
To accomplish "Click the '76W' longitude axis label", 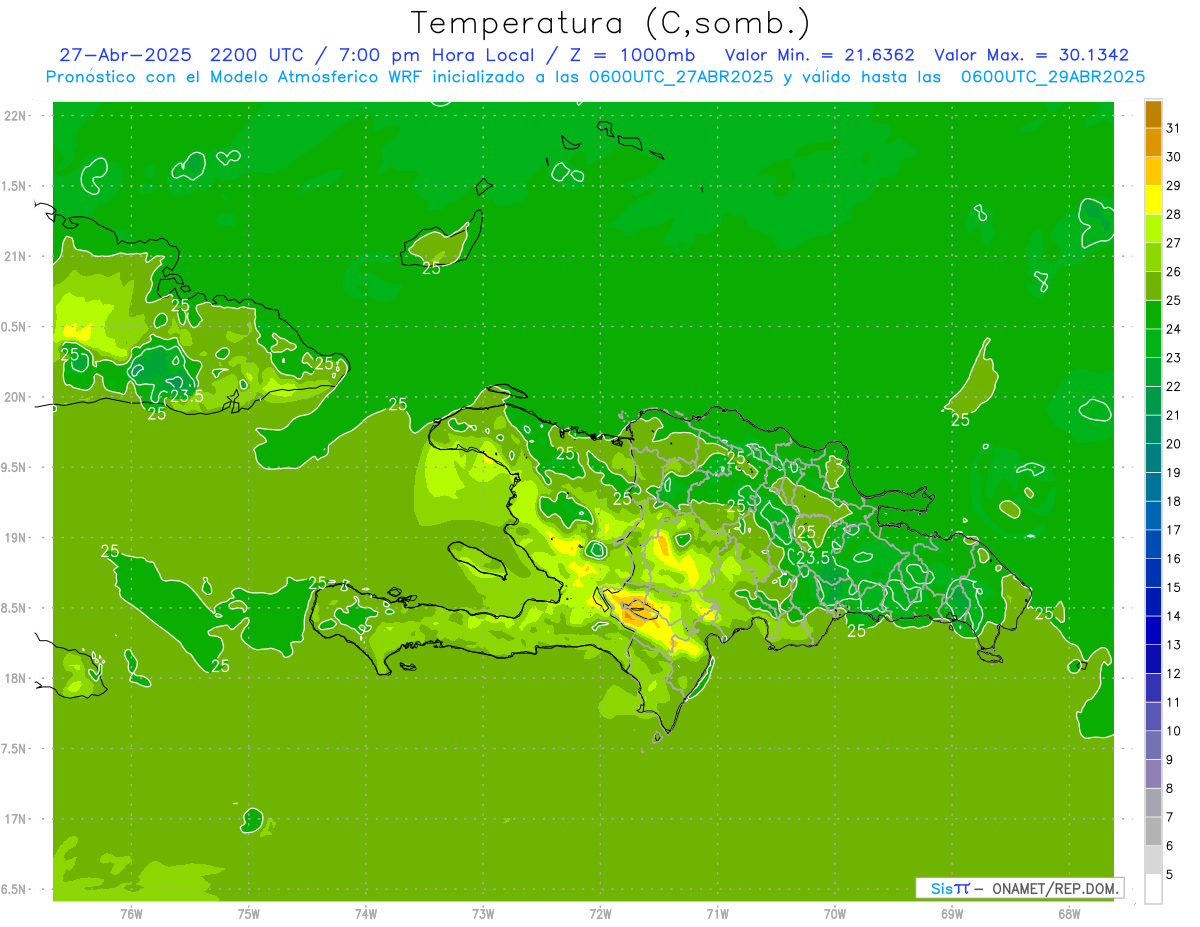I will pyautogui.click(x=131, y=914).
